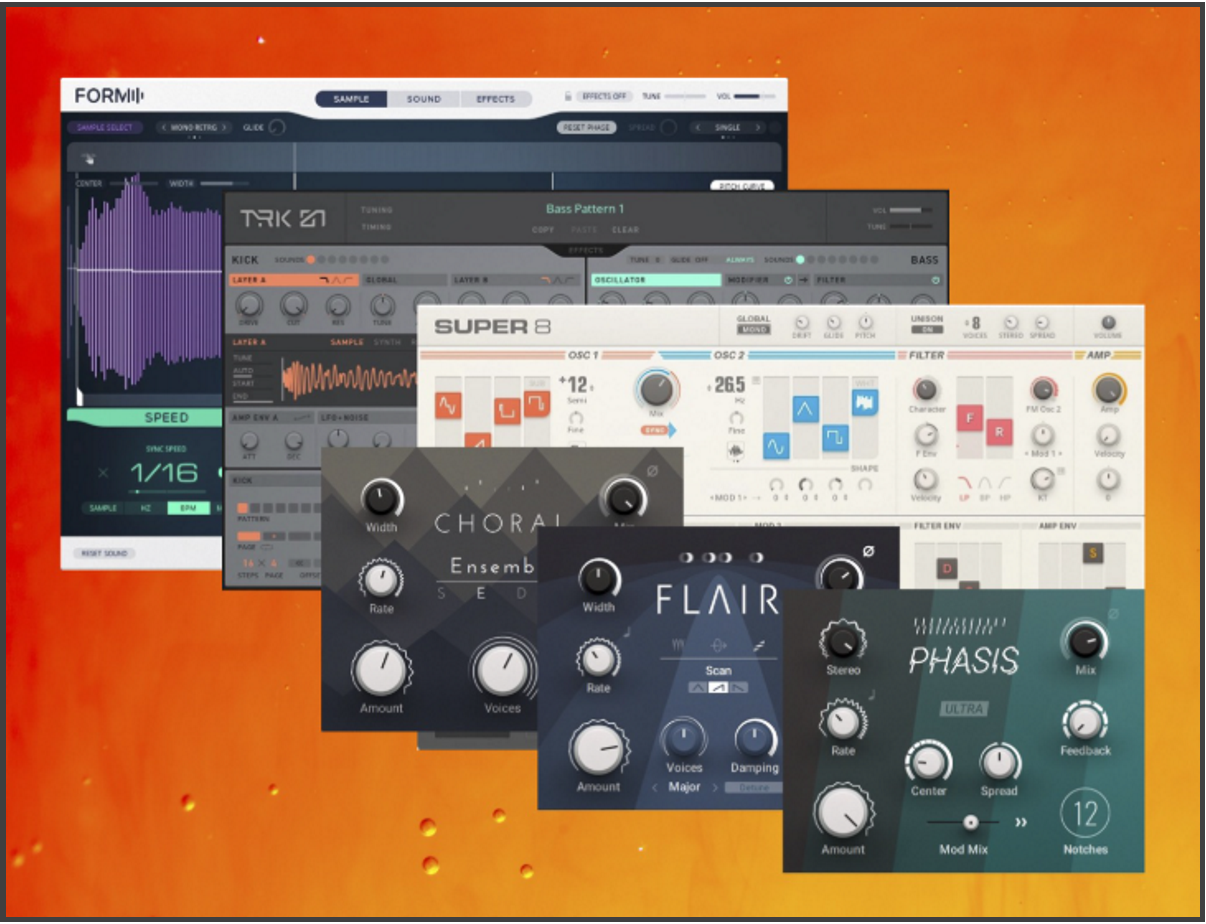Click the Amount knob in Choral
Screen dimensions: 1206x924
tap(381, 671)
